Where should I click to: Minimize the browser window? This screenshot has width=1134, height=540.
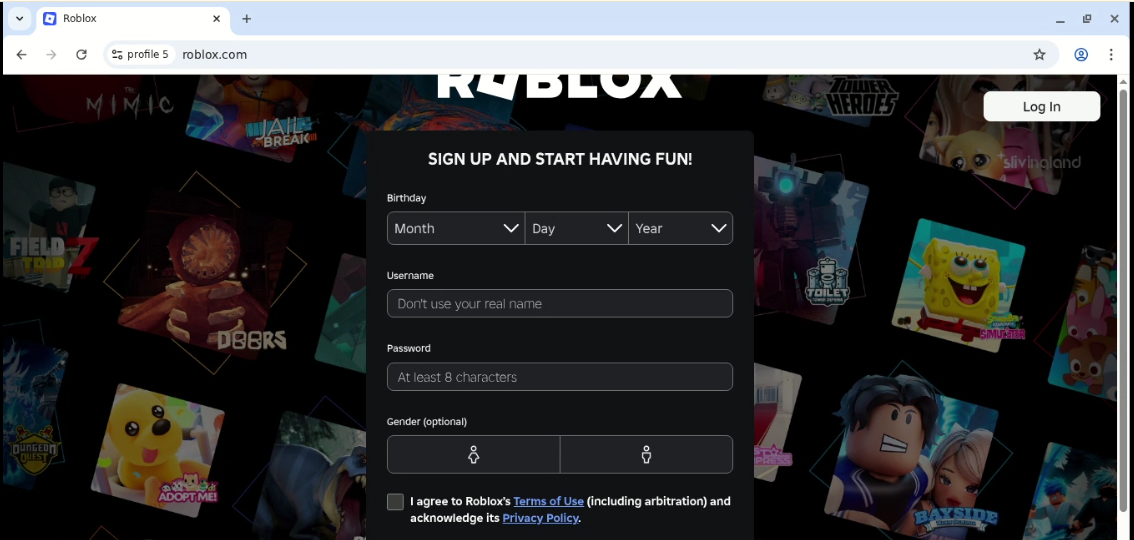coord(1060,20)
